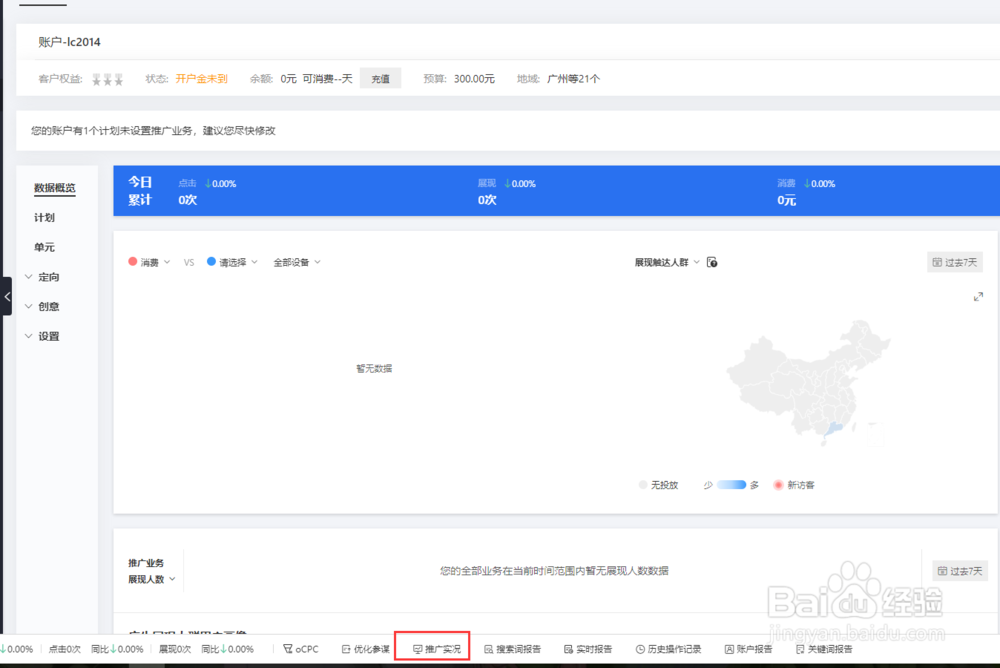Viewport: 1000px width, 668px height.
Task: Click 点击0次 in the bottom status bar
Action: pos(64,649)
